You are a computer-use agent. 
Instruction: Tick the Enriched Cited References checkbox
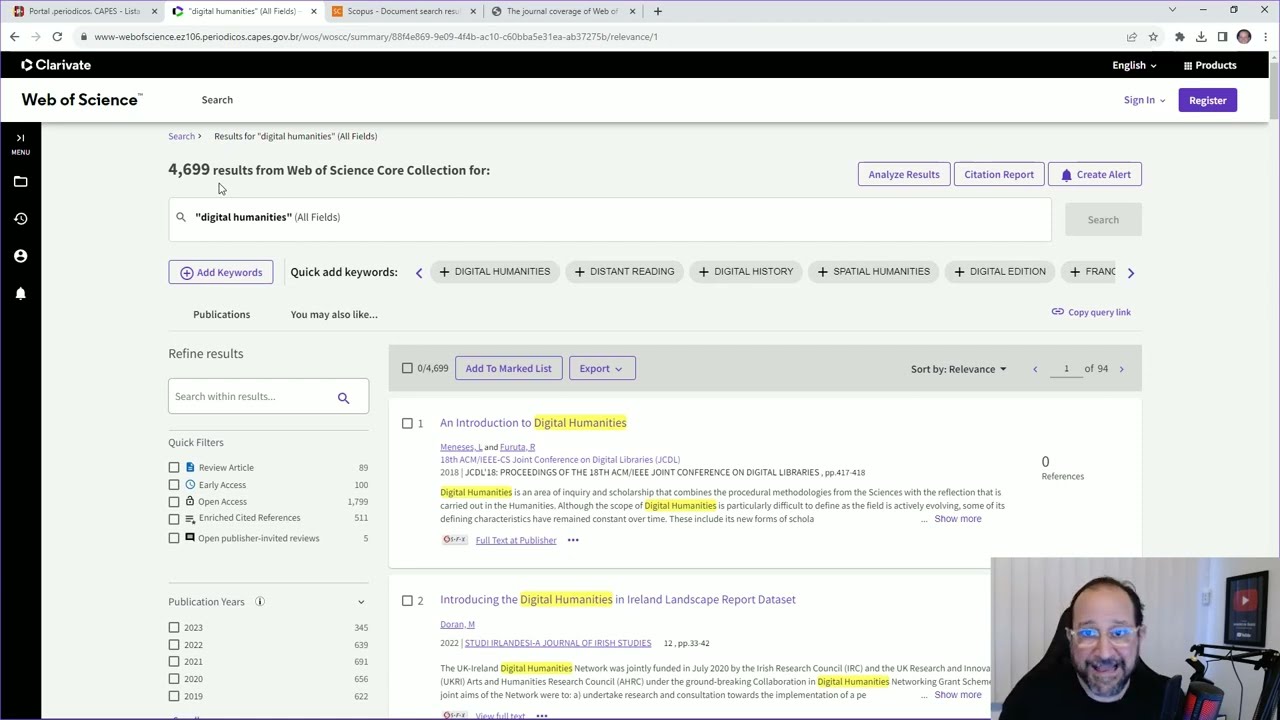coord(174,519)
